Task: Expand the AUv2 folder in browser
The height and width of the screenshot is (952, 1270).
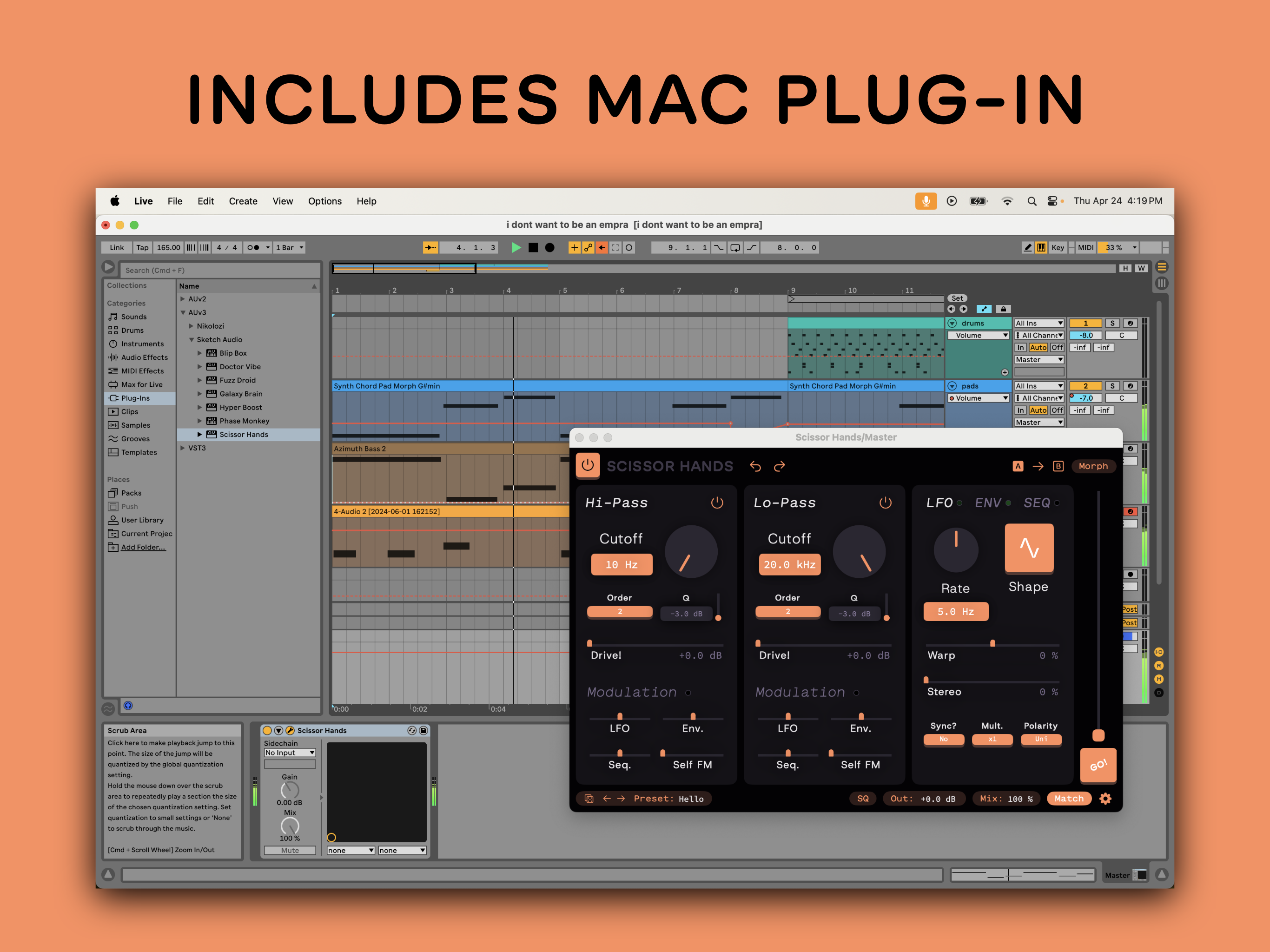Action: [x=183, y=299]
